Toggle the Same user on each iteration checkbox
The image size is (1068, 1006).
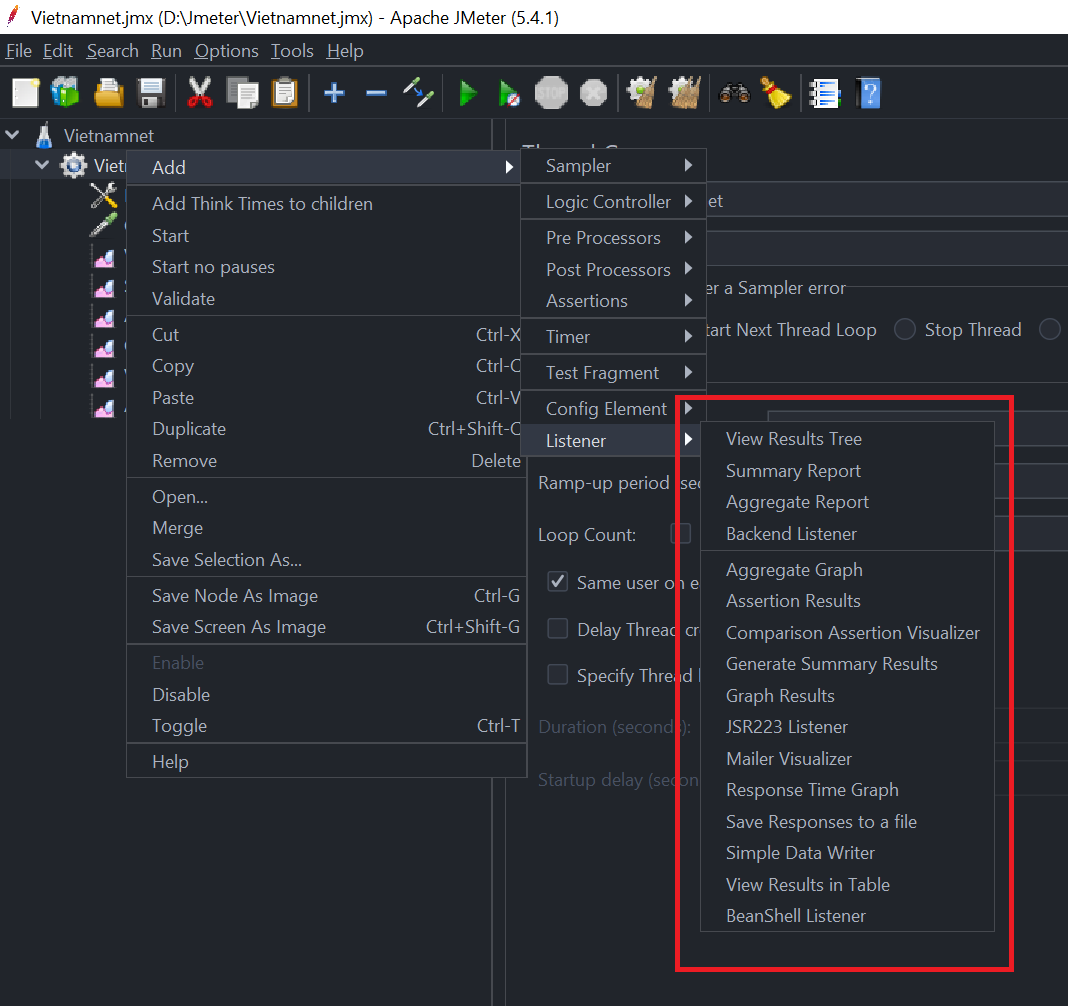(557, 582)
